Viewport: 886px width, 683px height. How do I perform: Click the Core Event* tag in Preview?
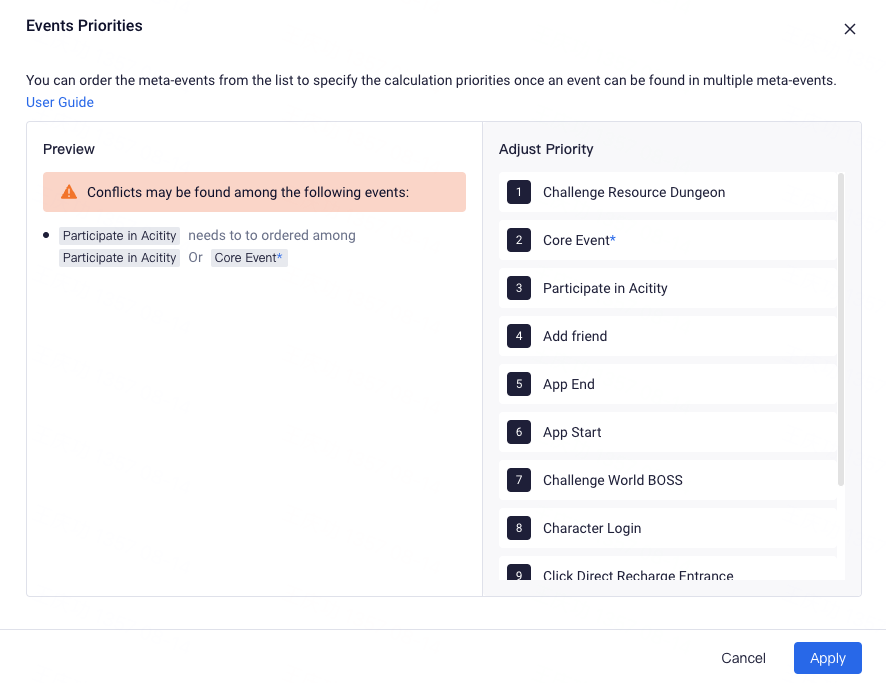(x=249, y=258)
